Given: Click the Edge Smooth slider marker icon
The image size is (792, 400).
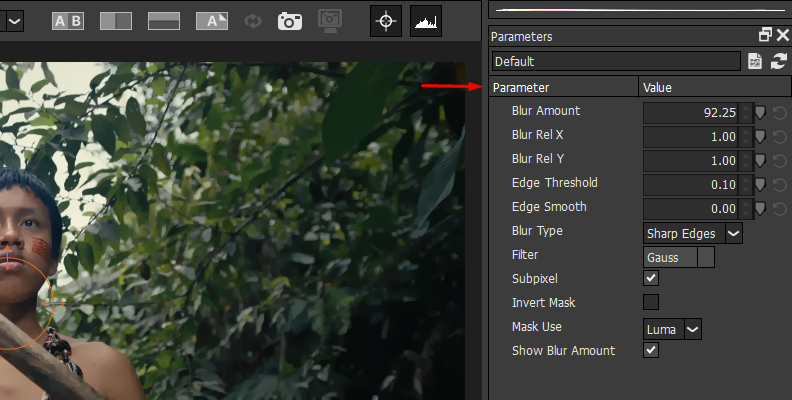Looking at the screenshot, I should coord(760,209).
